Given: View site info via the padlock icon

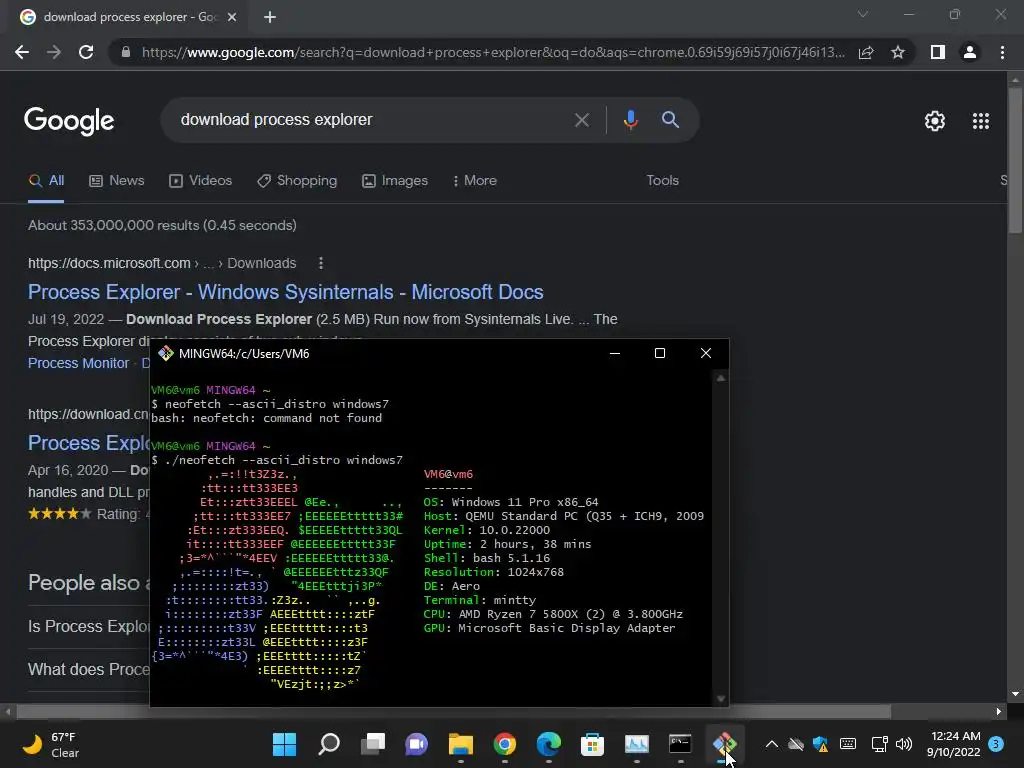Looking at the screenshot, I should coord(126,52).
